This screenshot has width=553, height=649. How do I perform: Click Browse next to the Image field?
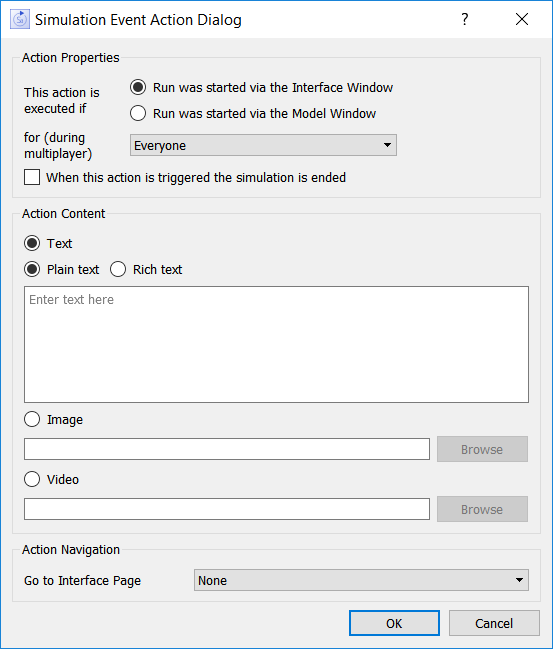pyautogui.click(x=482, y=449)
